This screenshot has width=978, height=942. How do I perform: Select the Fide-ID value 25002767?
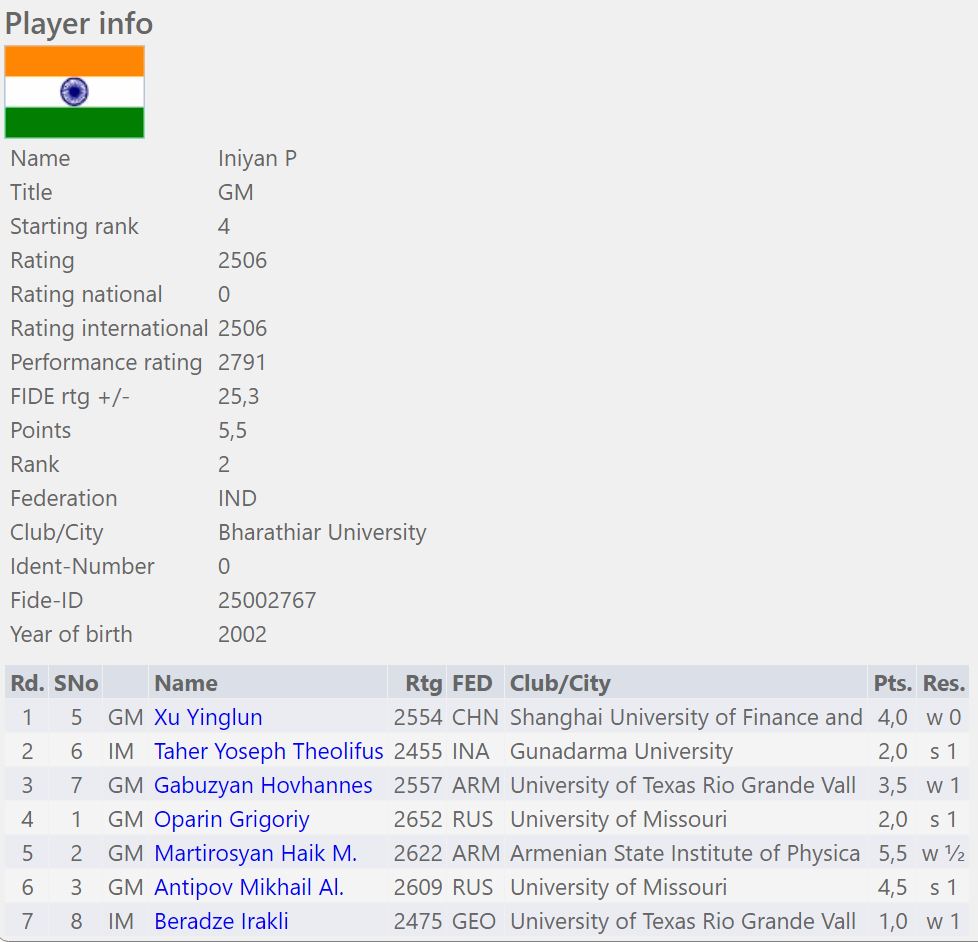click(x=267, y=600)
